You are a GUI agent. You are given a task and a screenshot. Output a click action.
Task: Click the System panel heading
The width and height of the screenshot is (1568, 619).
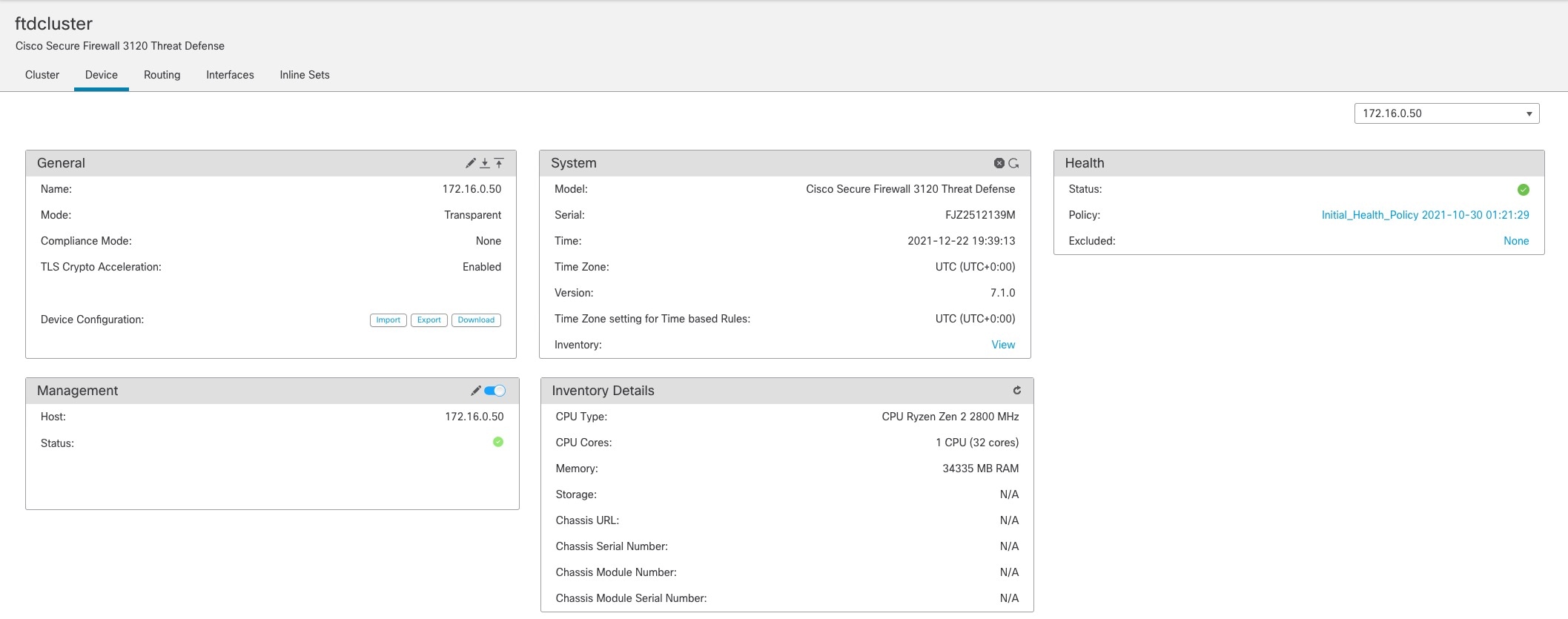(573, 163)
